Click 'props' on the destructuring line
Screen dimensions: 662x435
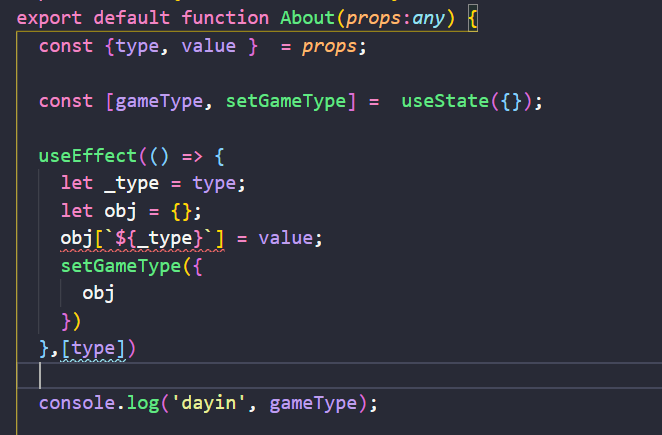[x=329, y=47]
